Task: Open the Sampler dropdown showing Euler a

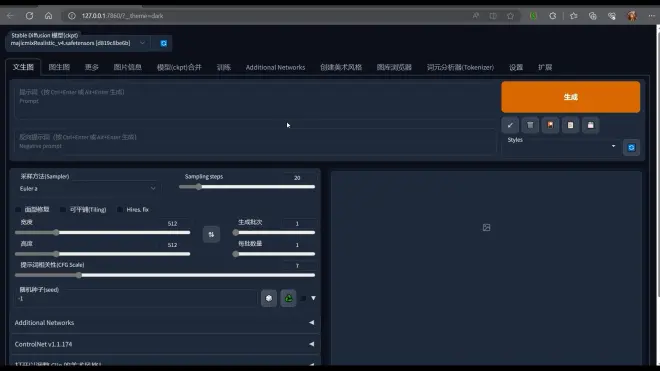Action: (88, 188)
